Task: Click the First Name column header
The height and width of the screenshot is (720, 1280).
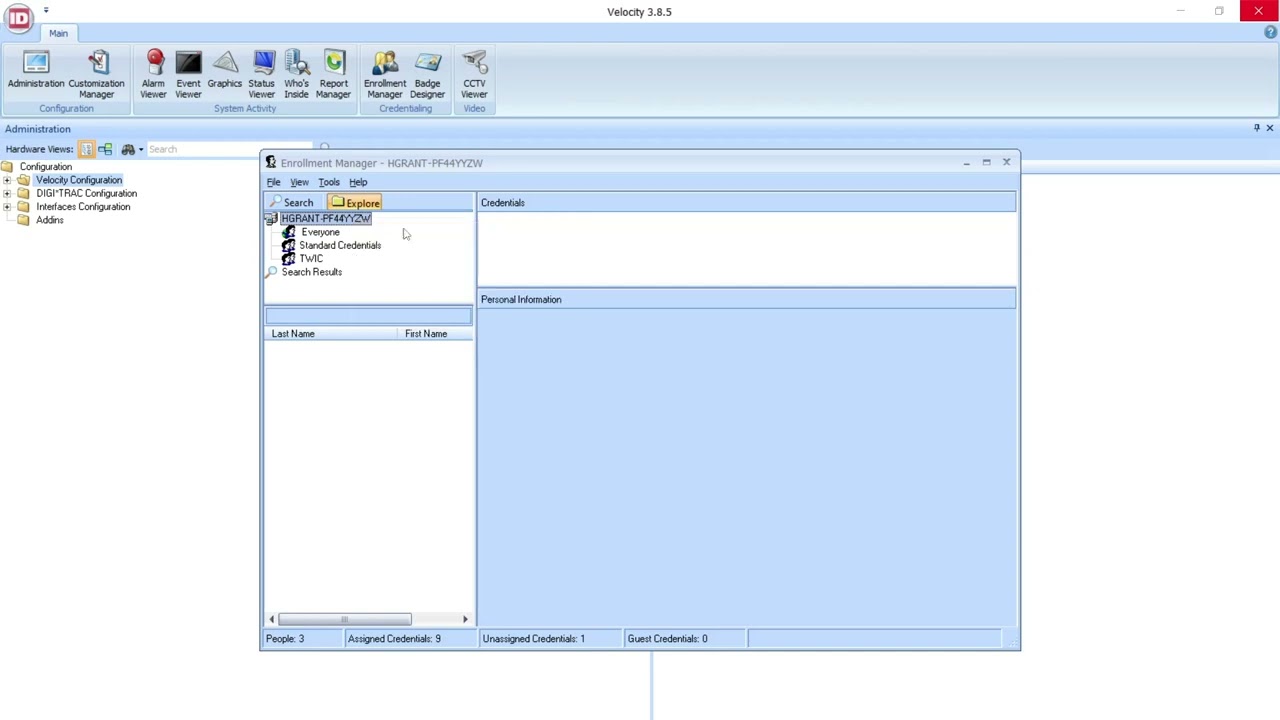Action: pyautogui.click(x=437, y=334)
